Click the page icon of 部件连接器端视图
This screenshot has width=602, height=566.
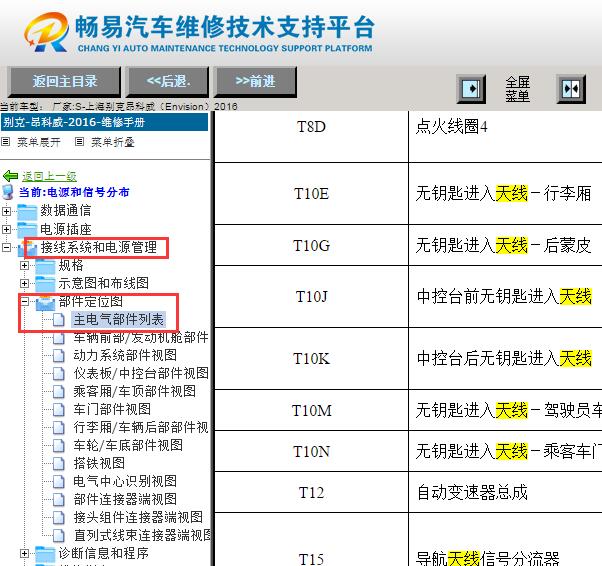58,500
